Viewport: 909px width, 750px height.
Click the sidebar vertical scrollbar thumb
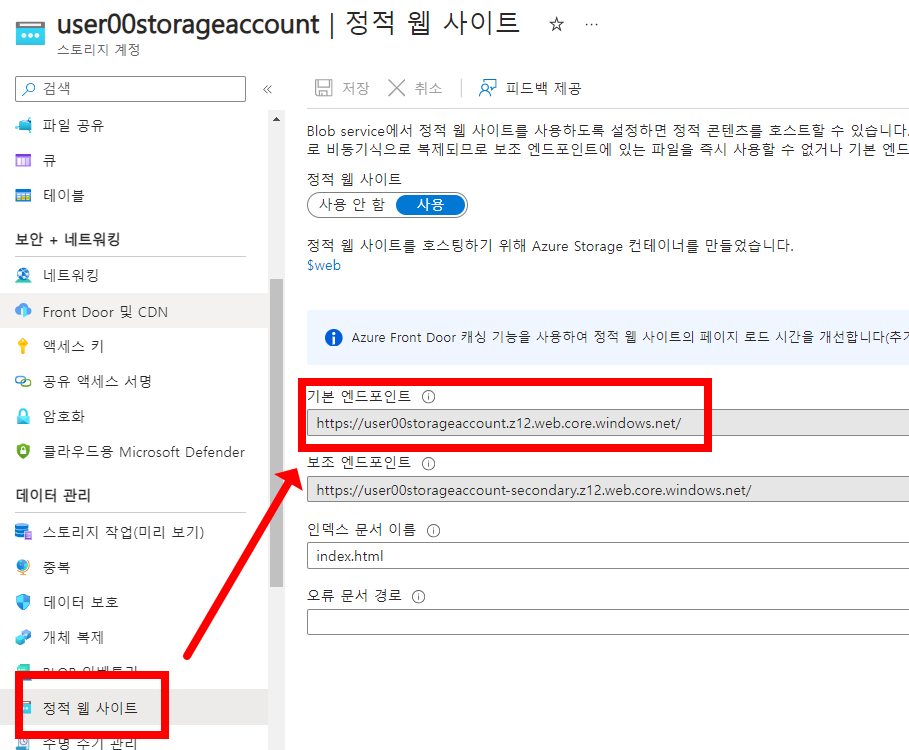click(x=277, y=433)
